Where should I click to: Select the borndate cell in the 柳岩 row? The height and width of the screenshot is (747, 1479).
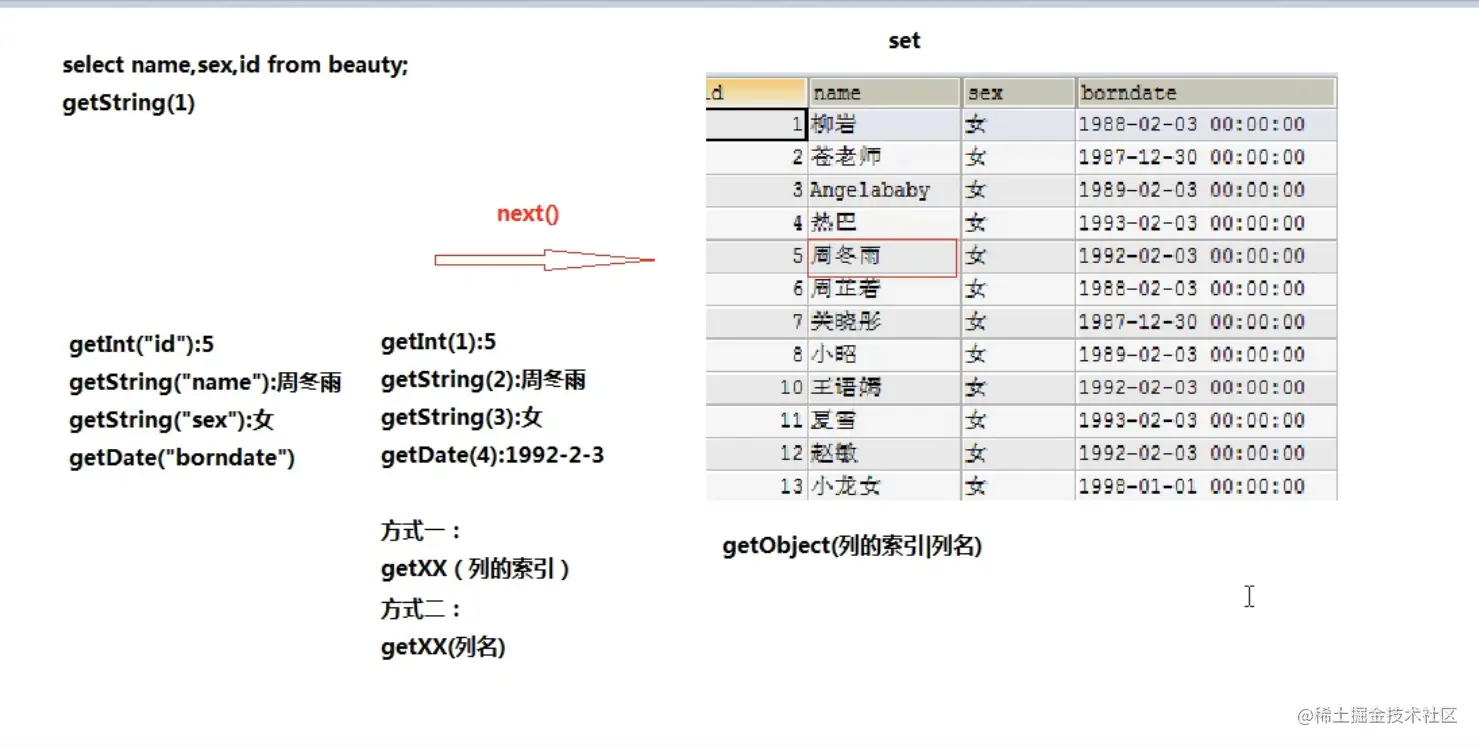tap(1206, 125)
